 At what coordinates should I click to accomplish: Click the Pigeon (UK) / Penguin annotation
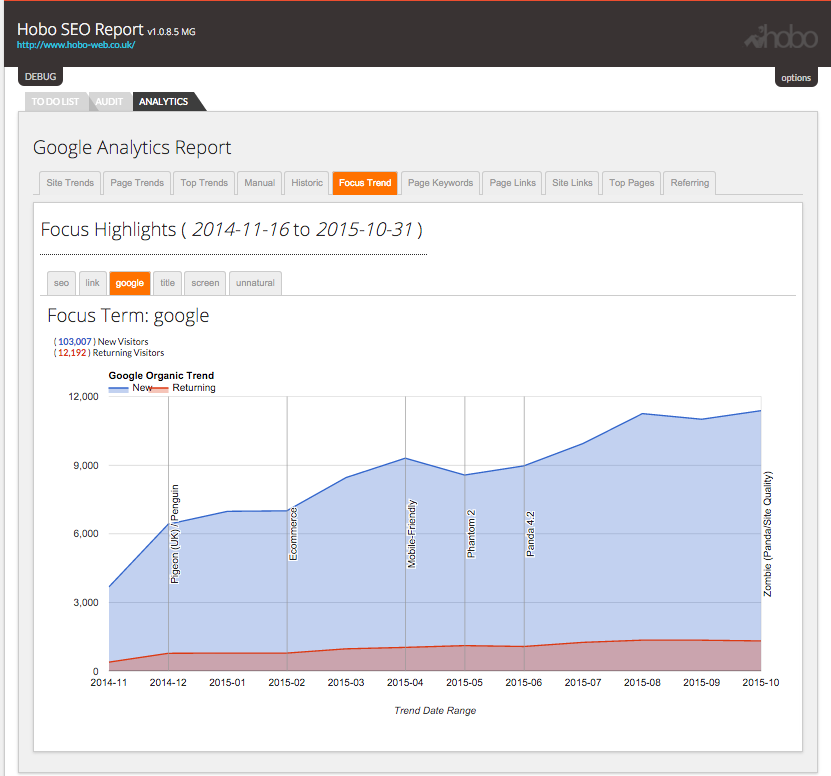click(x=175, y=534)
